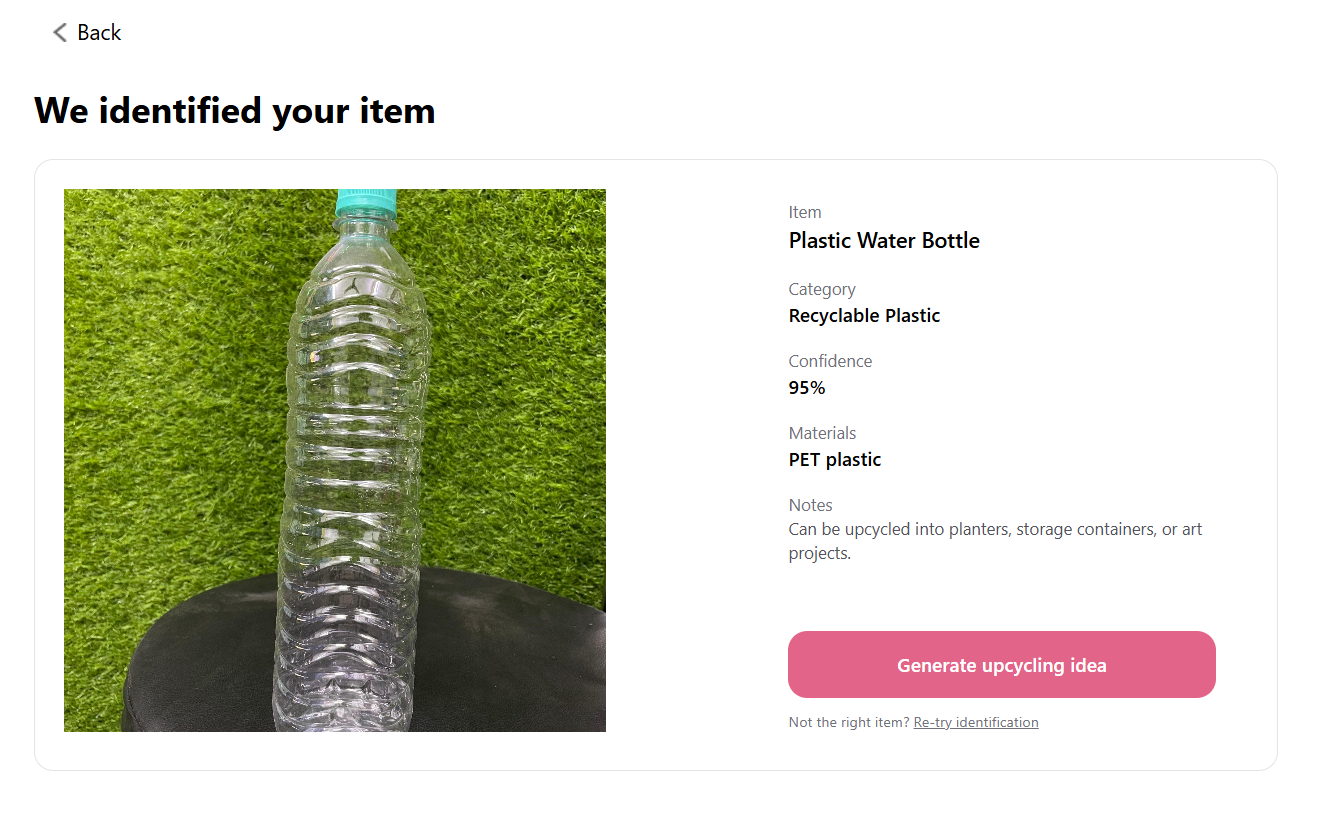
Task: Click the "Notes" field label
Action: tap(810, 505)
